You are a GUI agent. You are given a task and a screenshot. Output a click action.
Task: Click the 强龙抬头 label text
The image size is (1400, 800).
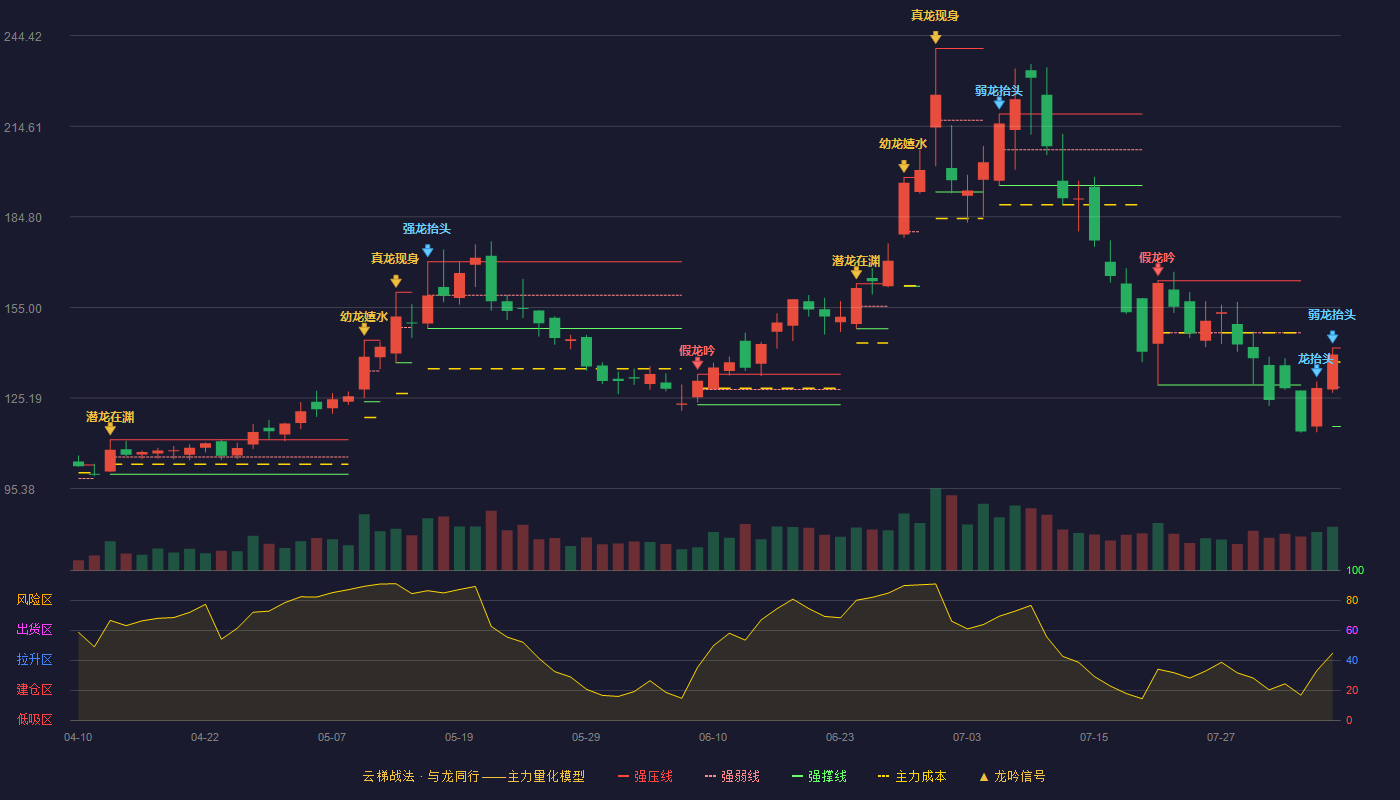point(427,229)
